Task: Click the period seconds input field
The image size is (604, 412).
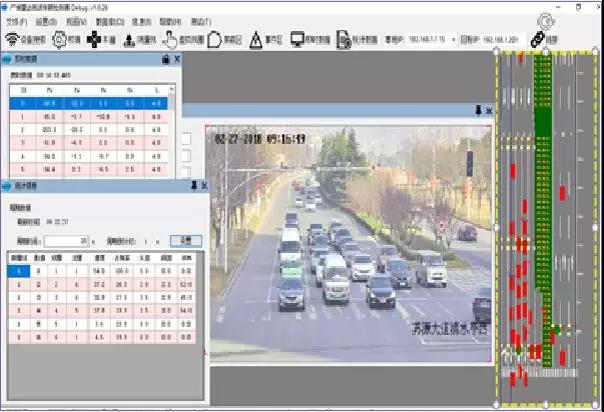Action: click(65, 241)
